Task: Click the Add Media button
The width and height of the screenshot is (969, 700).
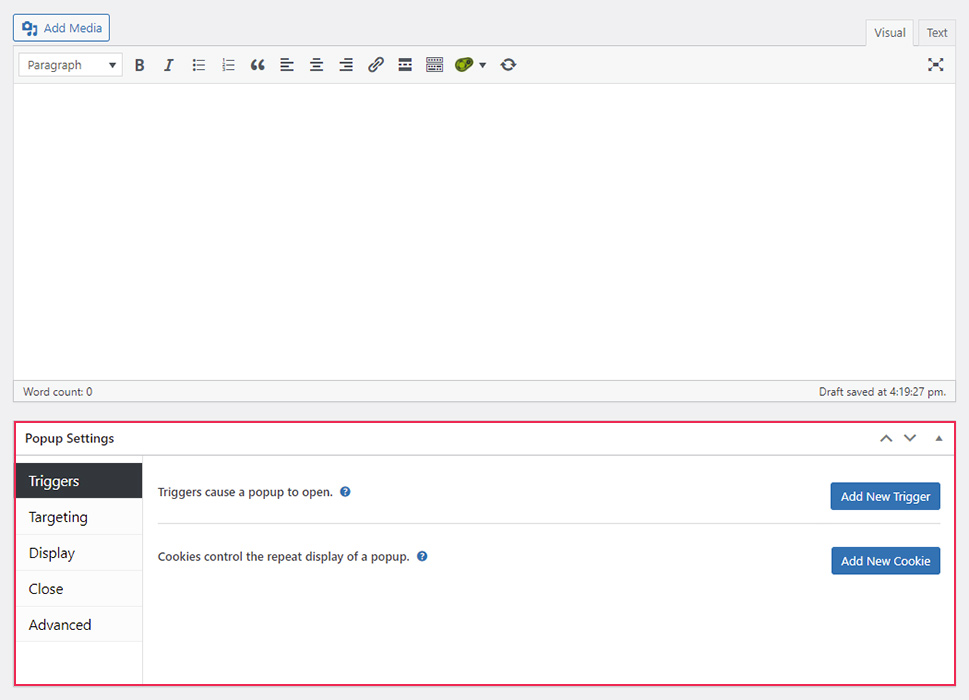Action: (61, 27)
